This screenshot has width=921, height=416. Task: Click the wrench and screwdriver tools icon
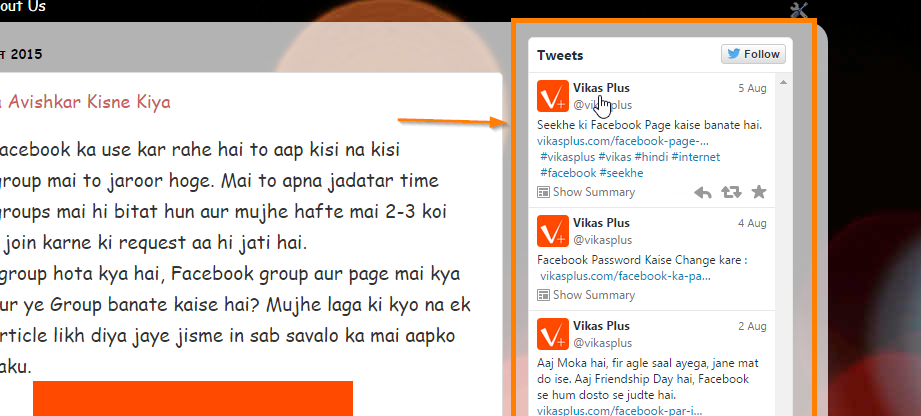coord(799,10)
